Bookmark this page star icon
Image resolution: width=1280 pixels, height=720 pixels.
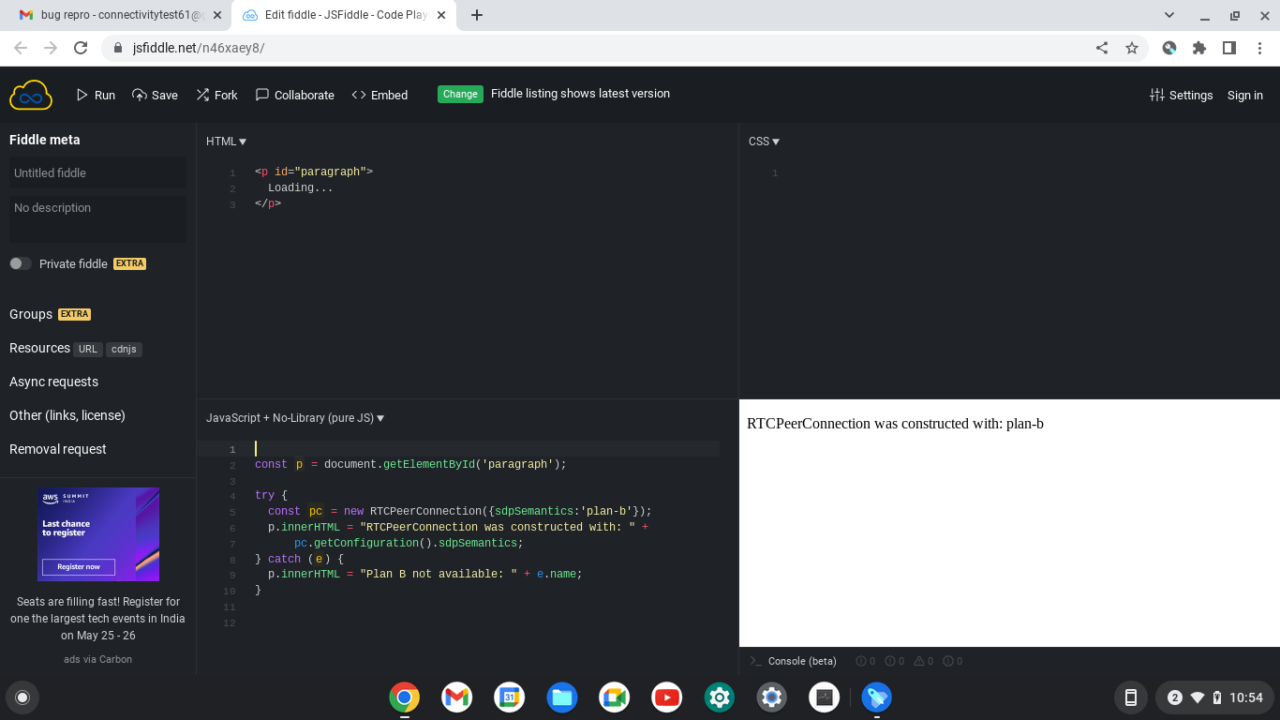1132,48
